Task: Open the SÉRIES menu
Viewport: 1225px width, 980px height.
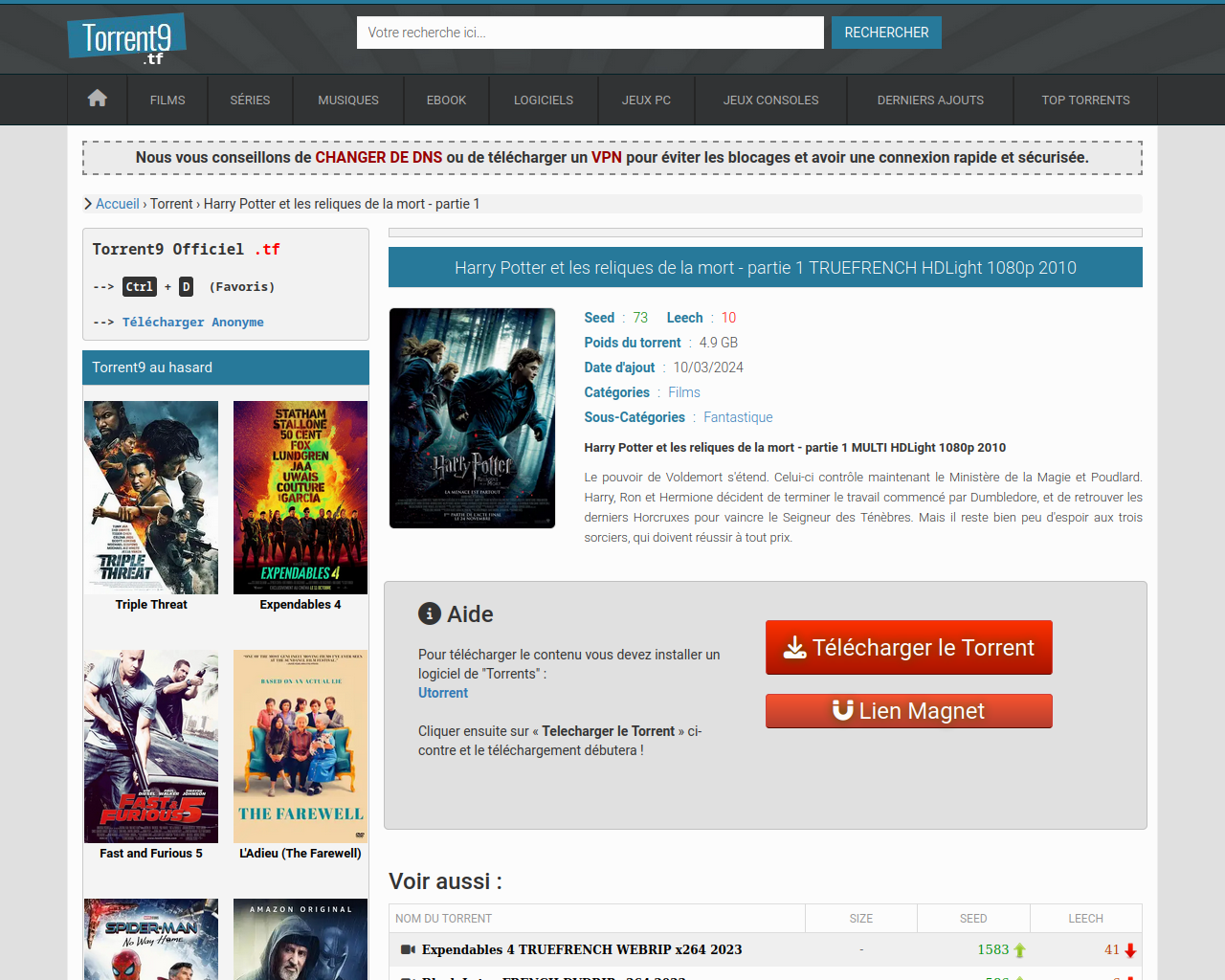Action: (x=250, y=100)
